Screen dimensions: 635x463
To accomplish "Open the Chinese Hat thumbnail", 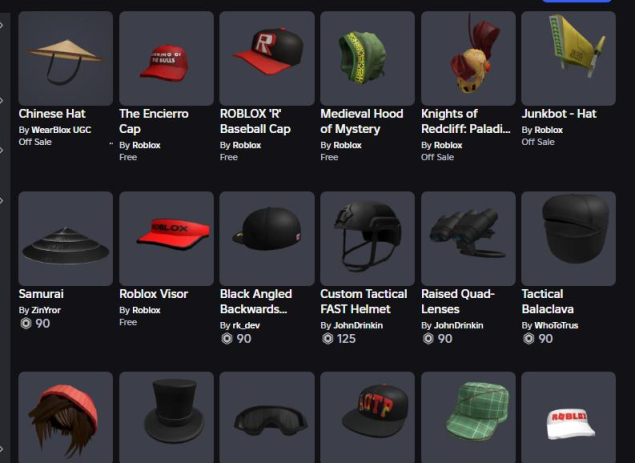I will (66, 58).
